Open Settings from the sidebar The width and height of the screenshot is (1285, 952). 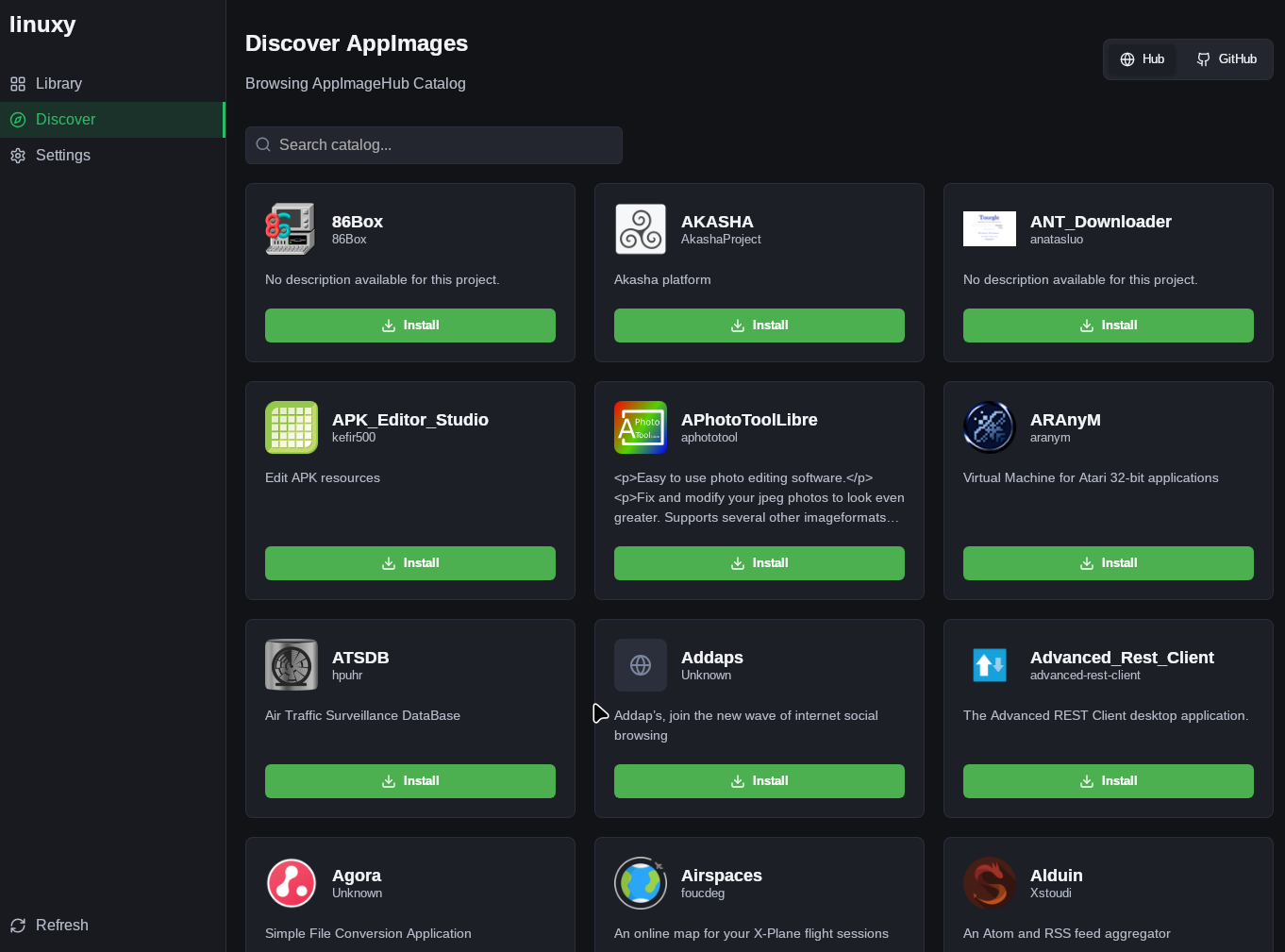click(x=112, y=156)
